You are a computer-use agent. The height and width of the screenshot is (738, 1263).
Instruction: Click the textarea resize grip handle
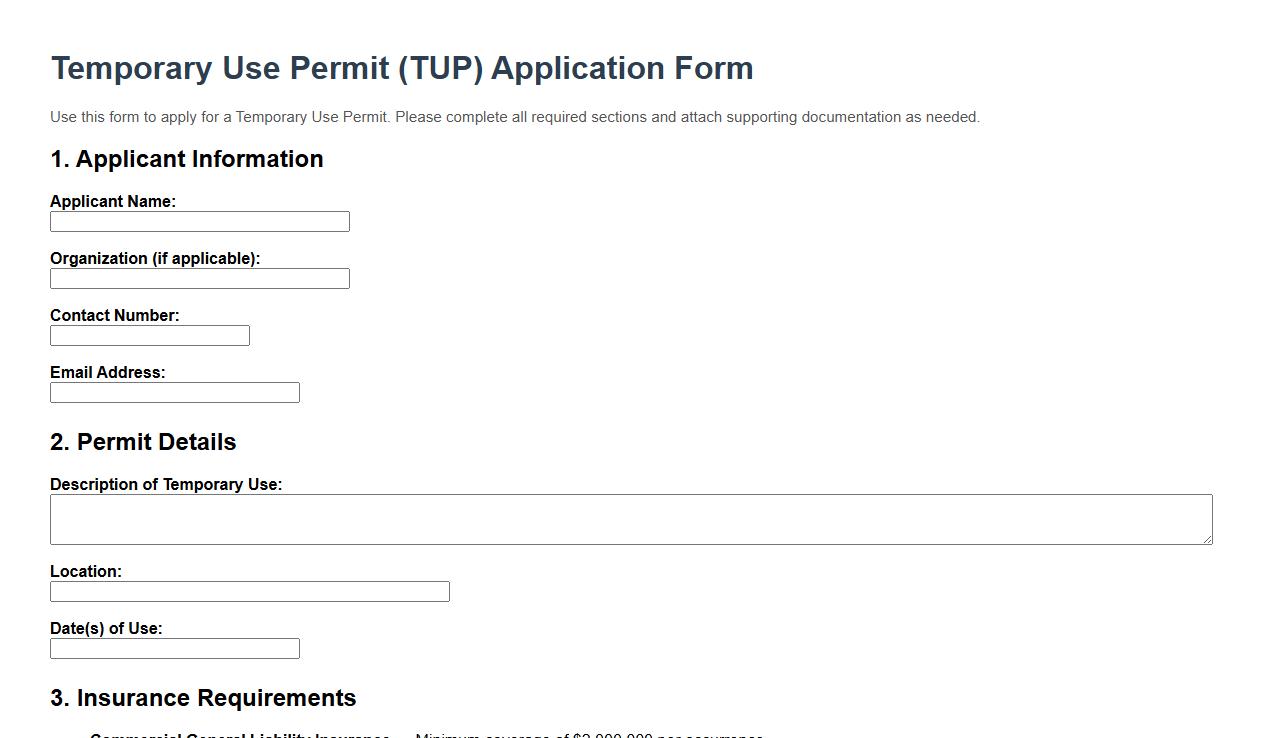coord(1208,540)
